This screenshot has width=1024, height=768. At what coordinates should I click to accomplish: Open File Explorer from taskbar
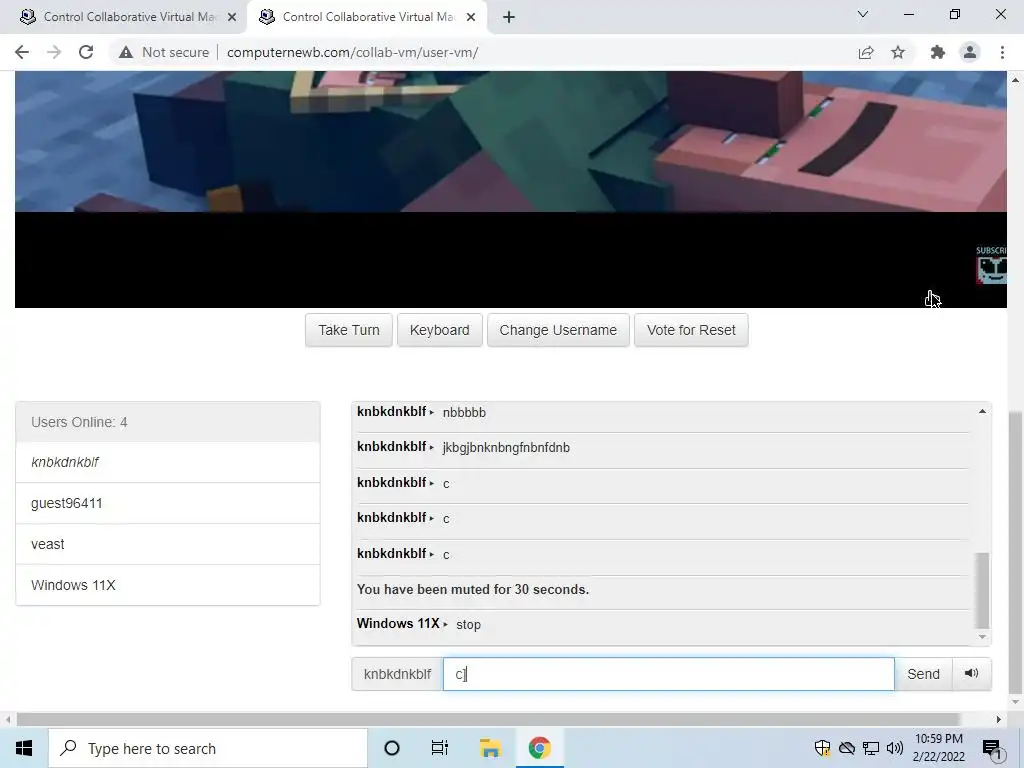click(x=490, y=748)
